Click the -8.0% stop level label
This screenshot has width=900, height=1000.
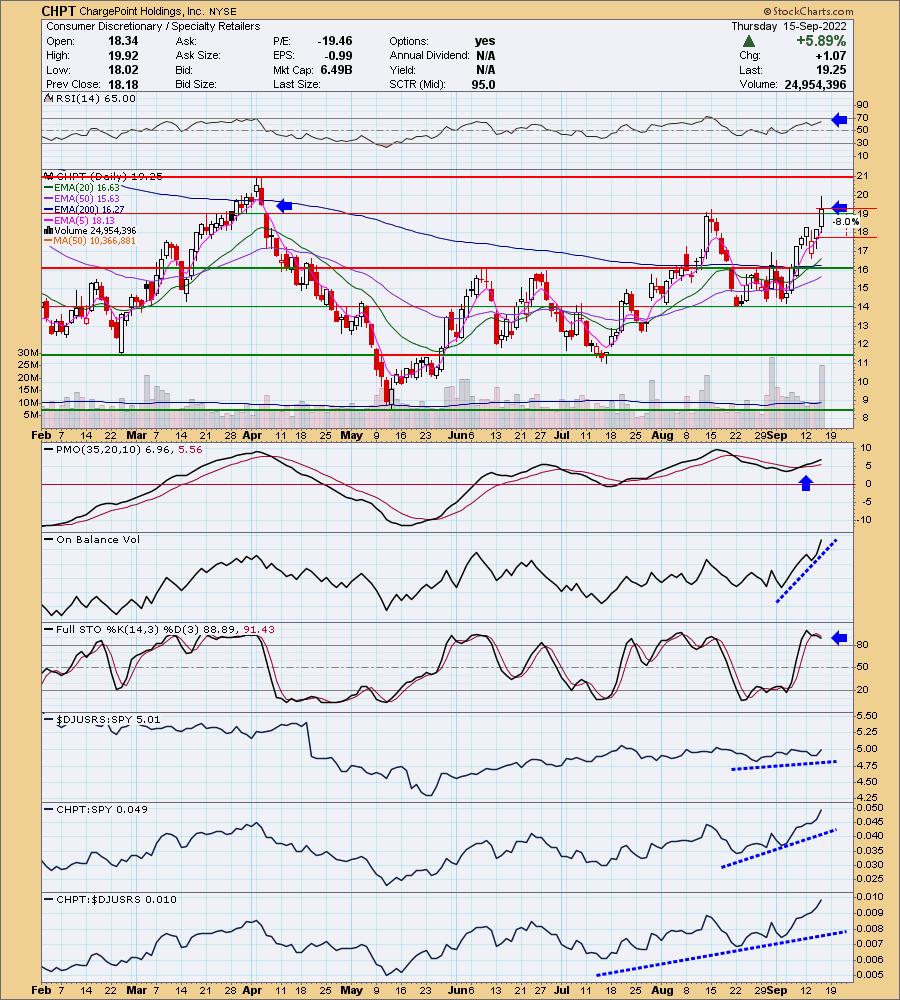pyautogui.click(x=846, y=222)
